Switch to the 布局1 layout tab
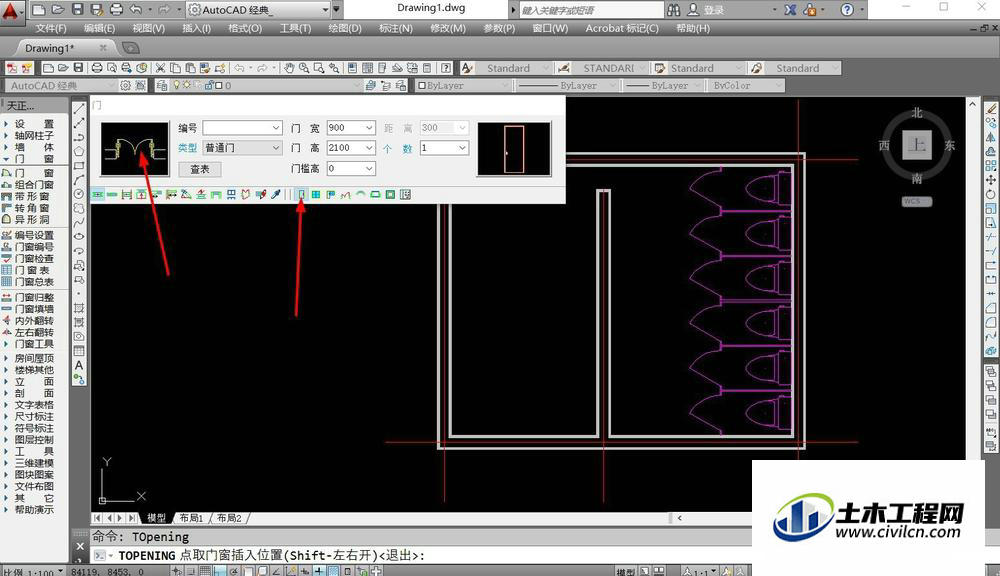 (x=191, y=518)
